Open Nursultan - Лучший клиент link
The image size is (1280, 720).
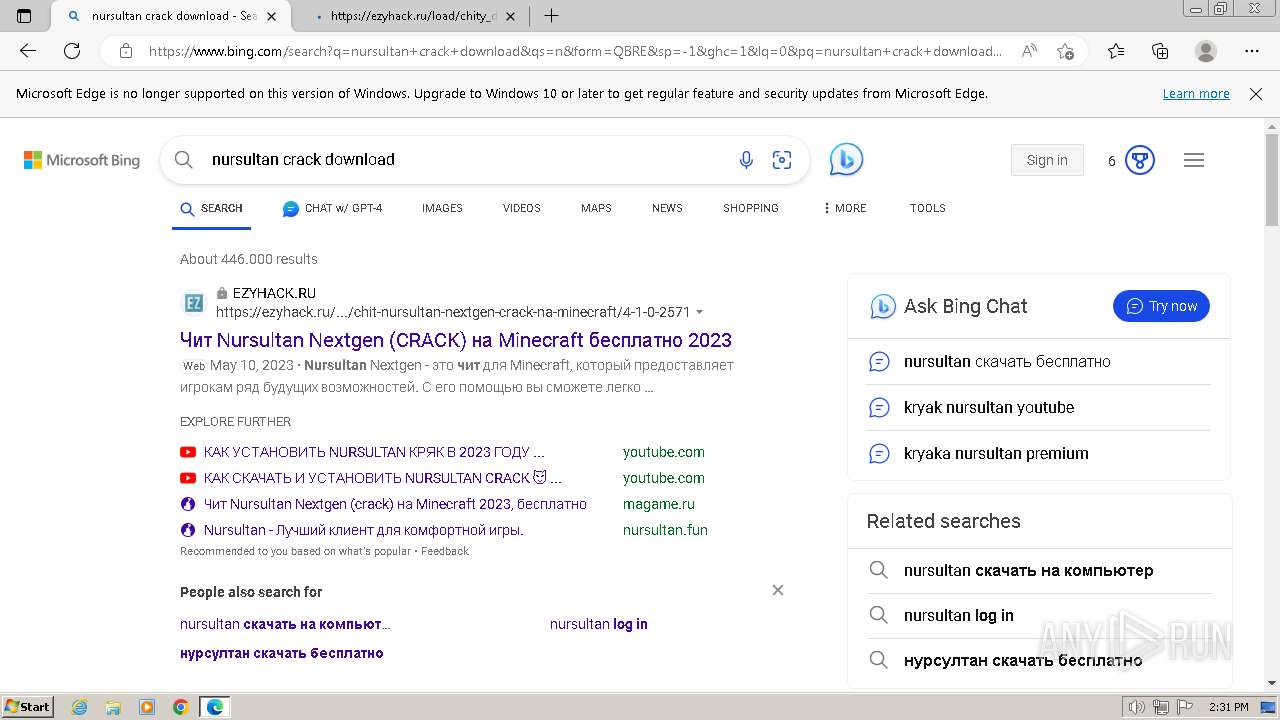[364, 530]
